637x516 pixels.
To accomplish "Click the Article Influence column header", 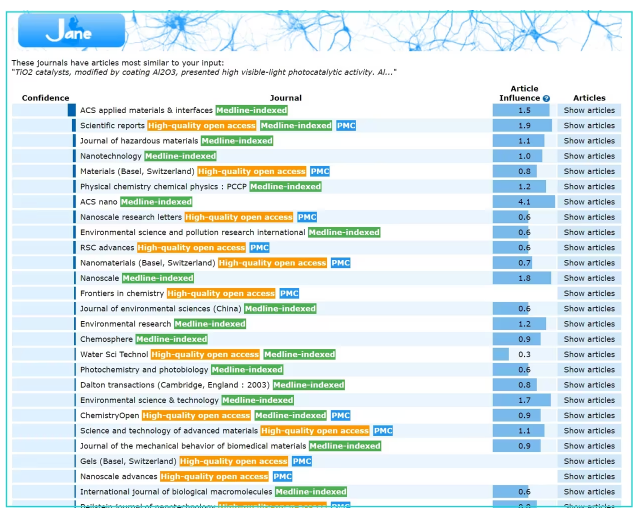I will point(524,93).
